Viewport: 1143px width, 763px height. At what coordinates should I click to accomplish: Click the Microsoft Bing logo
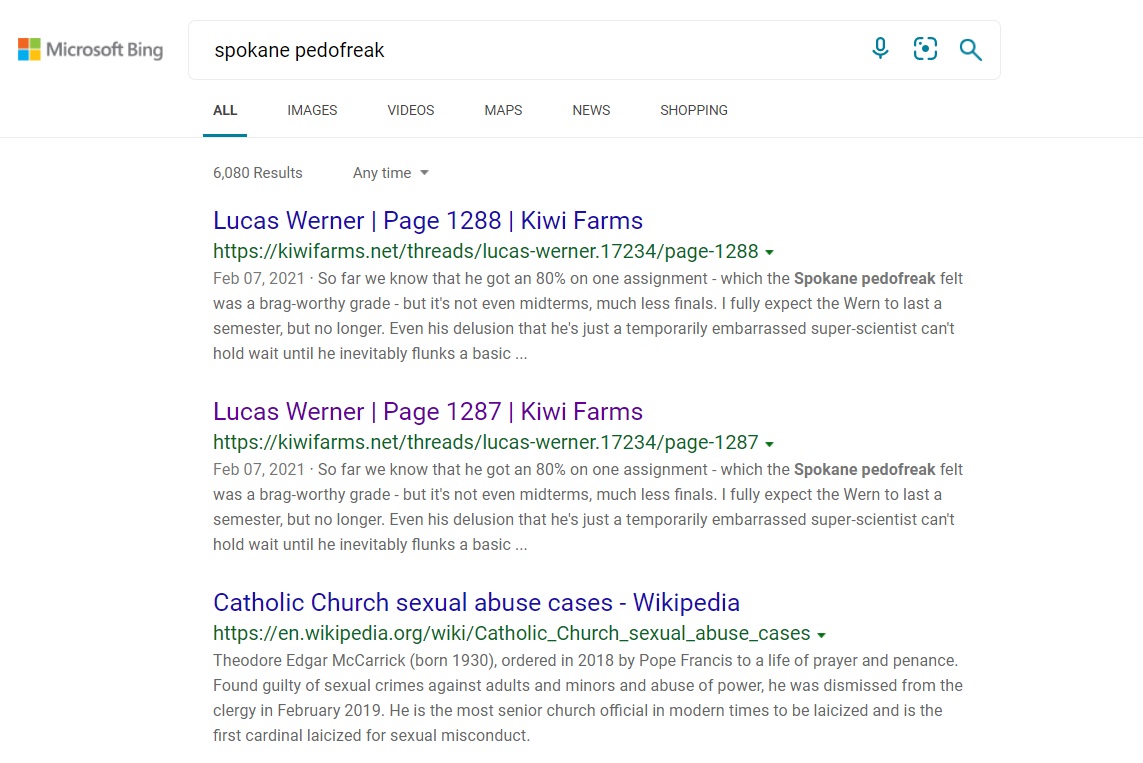coord(90,50)
